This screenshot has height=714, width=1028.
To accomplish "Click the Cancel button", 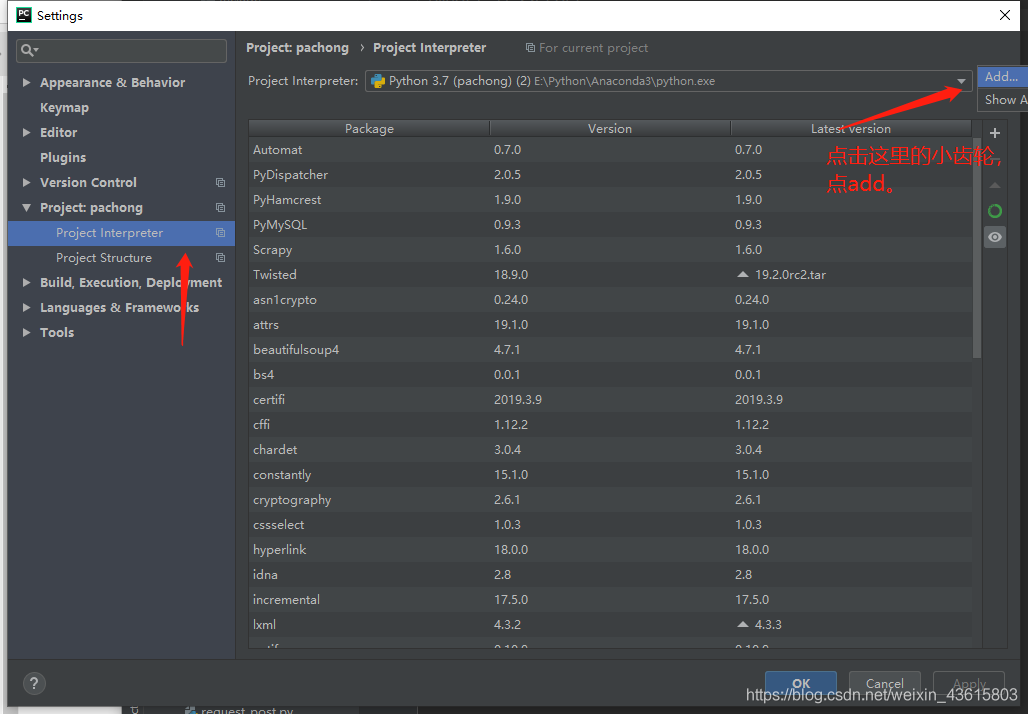I will tap(884, 684).
